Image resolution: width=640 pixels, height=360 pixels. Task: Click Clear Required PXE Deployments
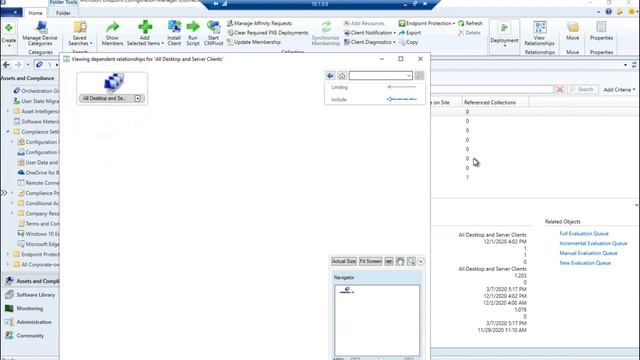[268, 33]
